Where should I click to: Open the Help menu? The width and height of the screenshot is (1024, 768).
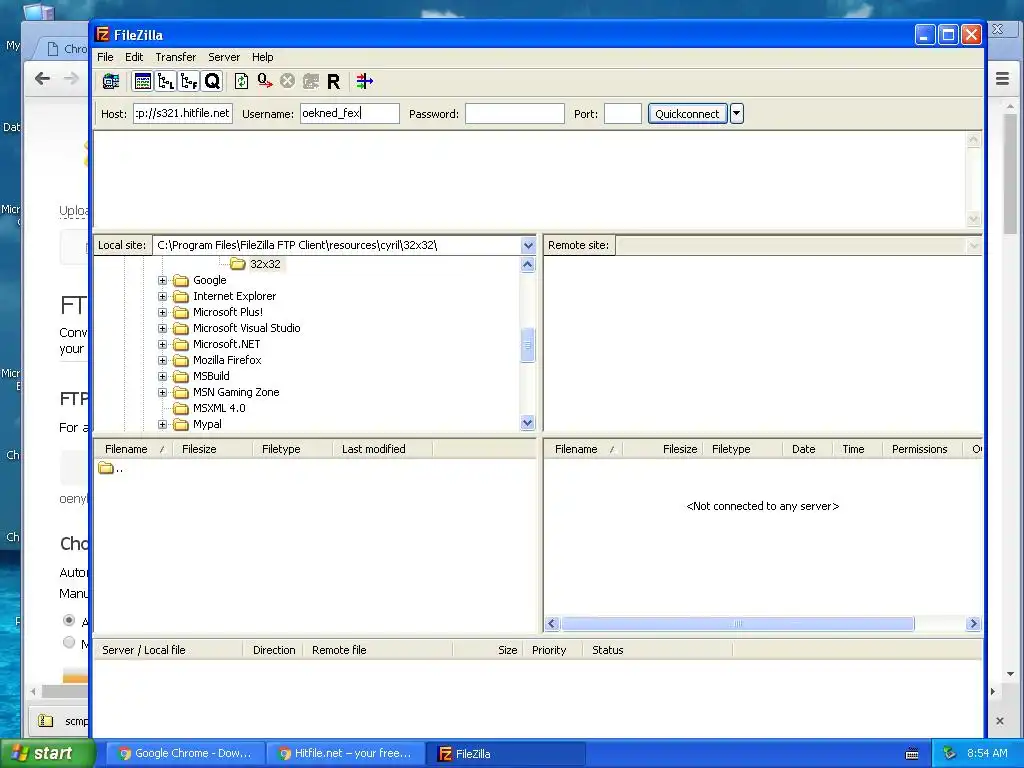click(263, 57)
